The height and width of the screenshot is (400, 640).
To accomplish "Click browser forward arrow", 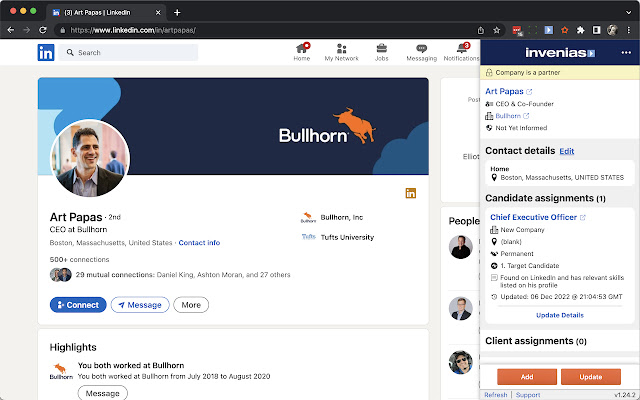I will (x=27, y=30).
